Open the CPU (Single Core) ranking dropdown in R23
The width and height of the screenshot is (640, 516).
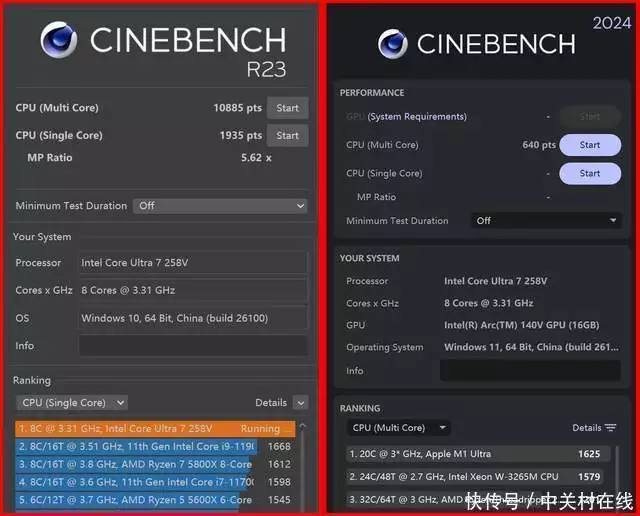click(x=72, y=403)
